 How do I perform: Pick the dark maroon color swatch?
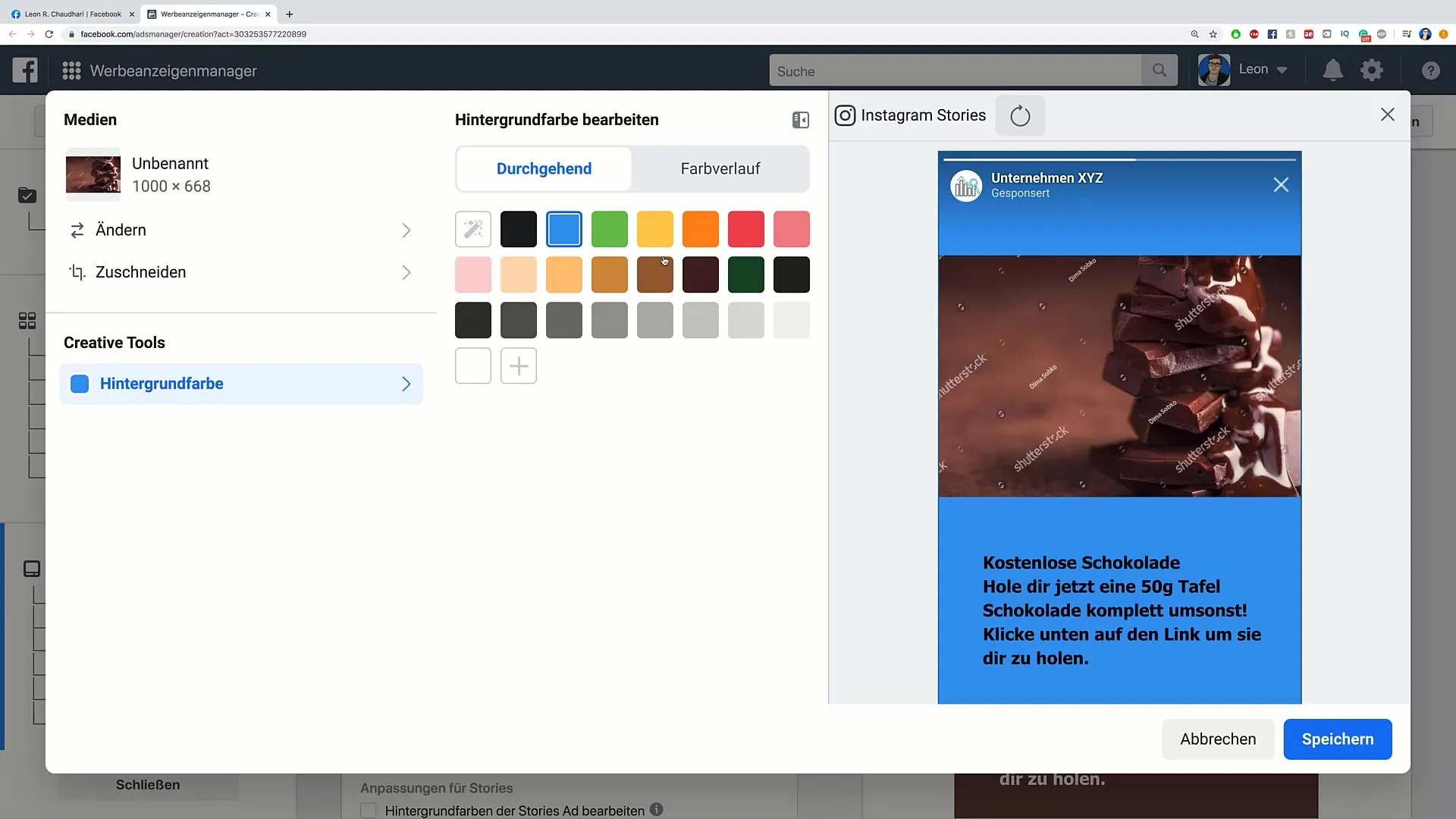[x=701, y=275]
